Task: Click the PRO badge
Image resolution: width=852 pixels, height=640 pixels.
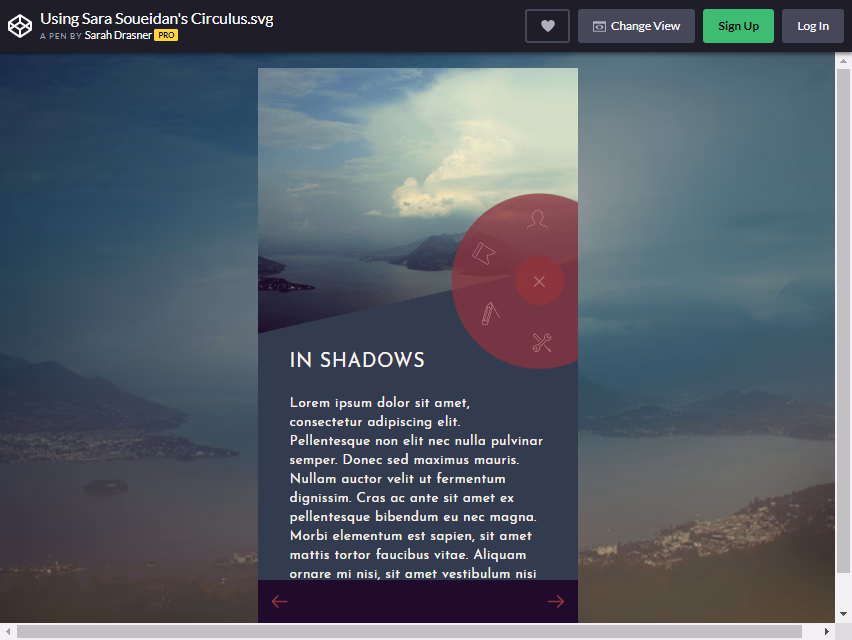Action: tap(166, 35)
